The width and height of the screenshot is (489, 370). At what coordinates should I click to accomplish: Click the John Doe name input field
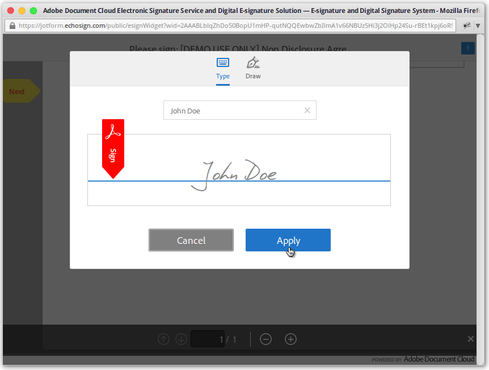(240, 110)
